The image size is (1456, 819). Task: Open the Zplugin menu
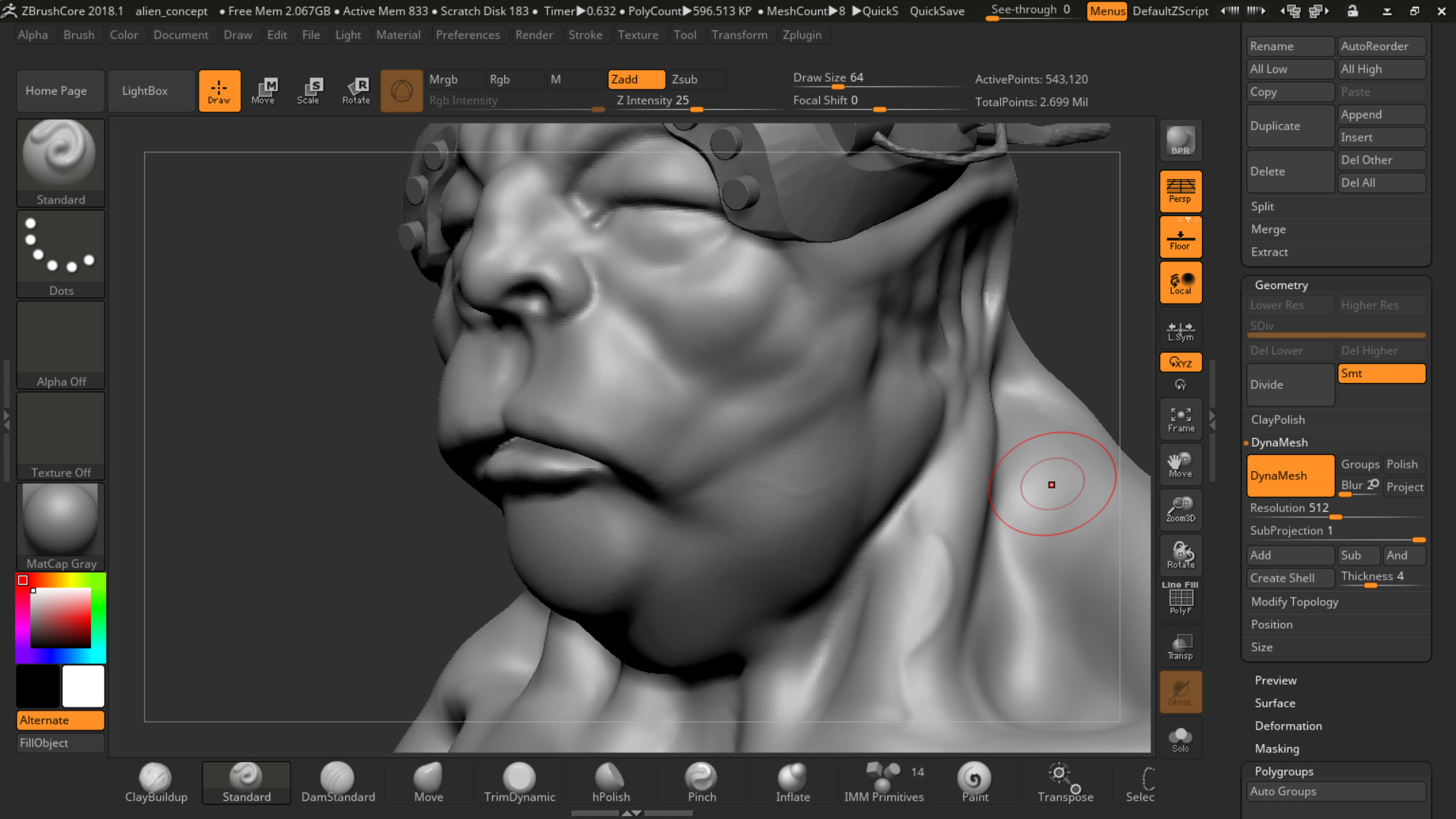coord(802,35)
